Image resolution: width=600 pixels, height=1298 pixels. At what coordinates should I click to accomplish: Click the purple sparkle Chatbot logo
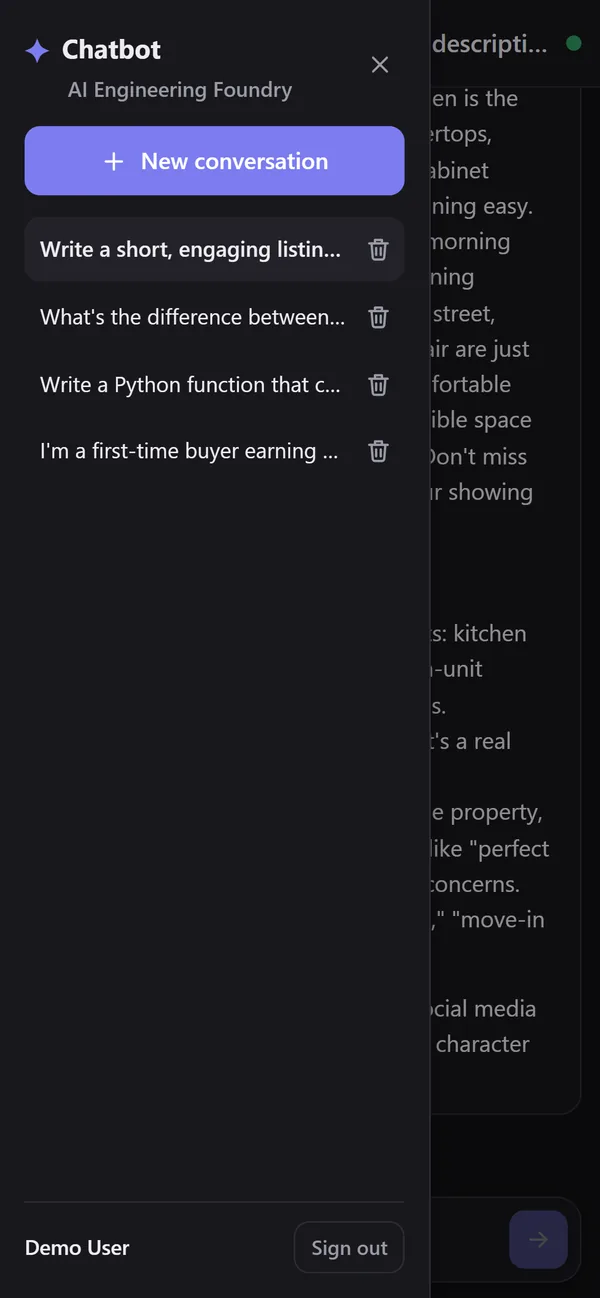pyautogui.click(x=37, y=51)
